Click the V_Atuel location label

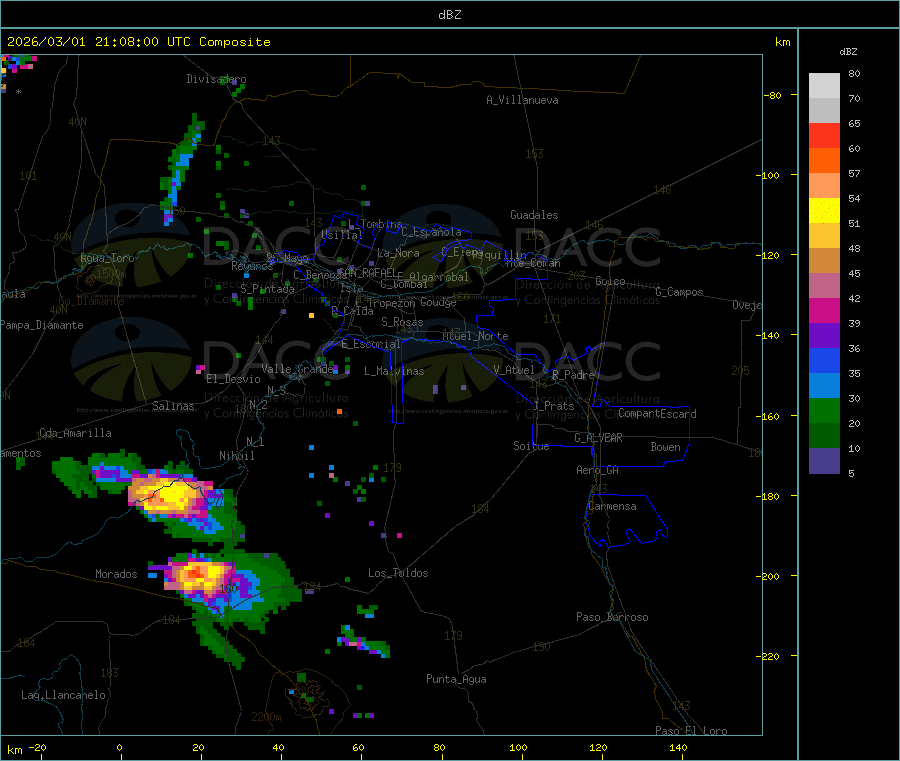click(514, 370)
